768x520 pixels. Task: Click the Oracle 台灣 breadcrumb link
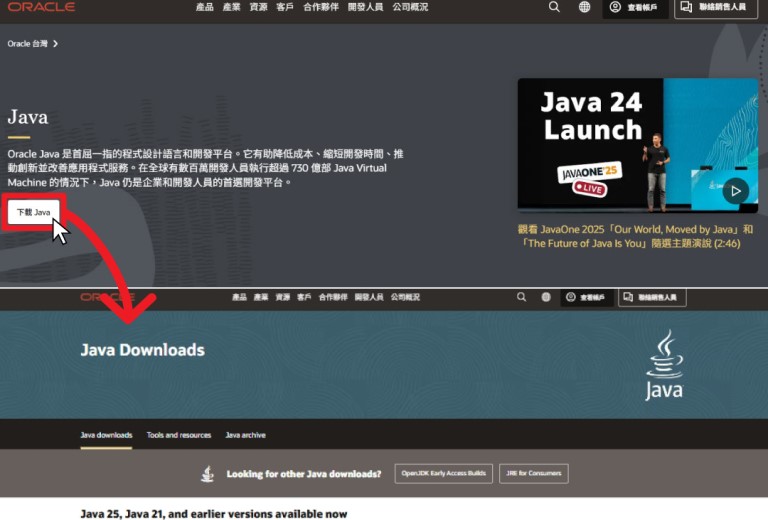27,44
